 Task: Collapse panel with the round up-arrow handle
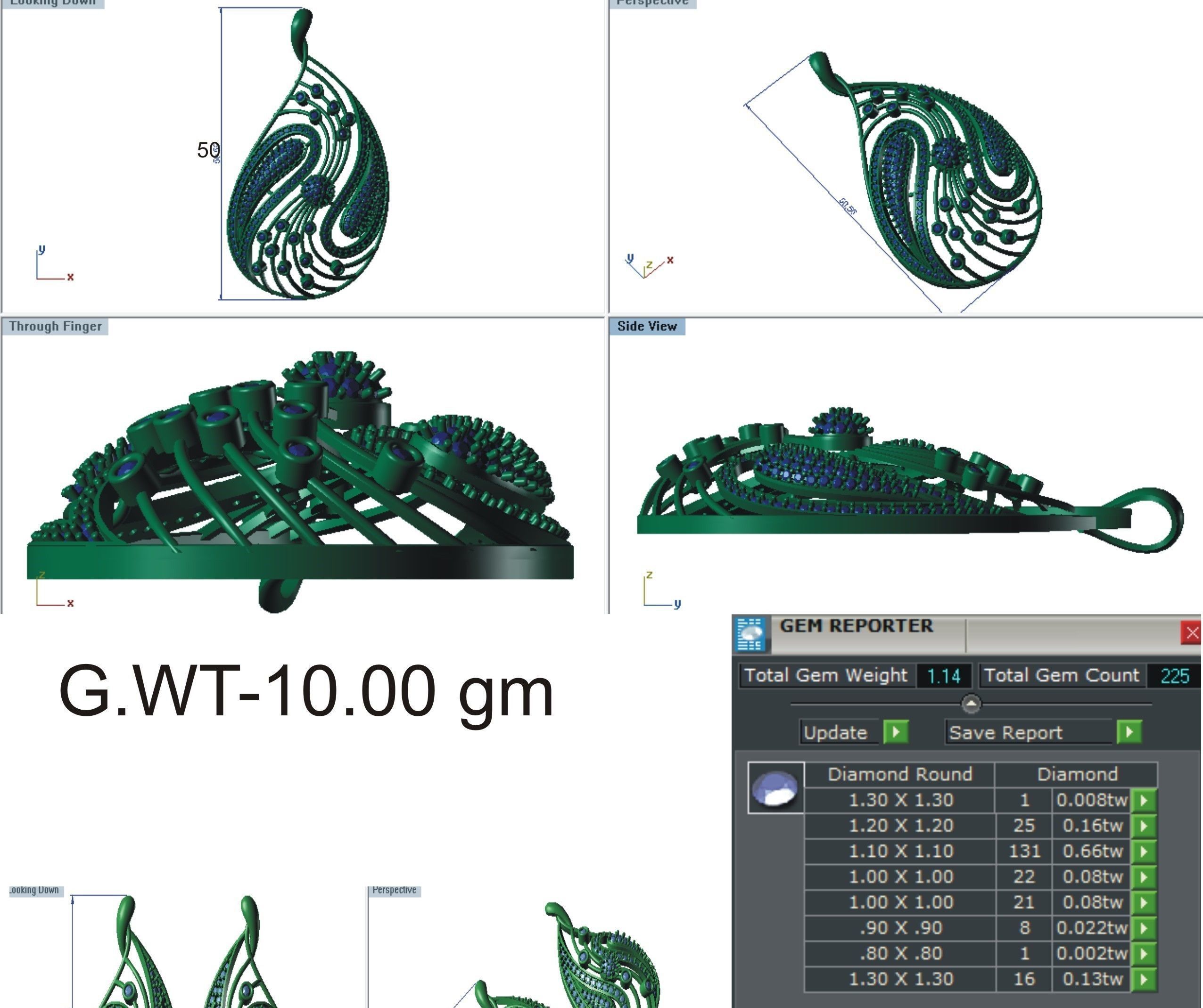(x=971, y=704)
